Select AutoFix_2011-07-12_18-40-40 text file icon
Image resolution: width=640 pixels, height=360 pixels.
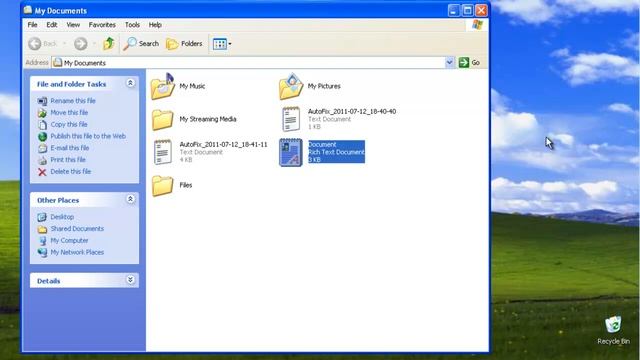coord(291,119)
